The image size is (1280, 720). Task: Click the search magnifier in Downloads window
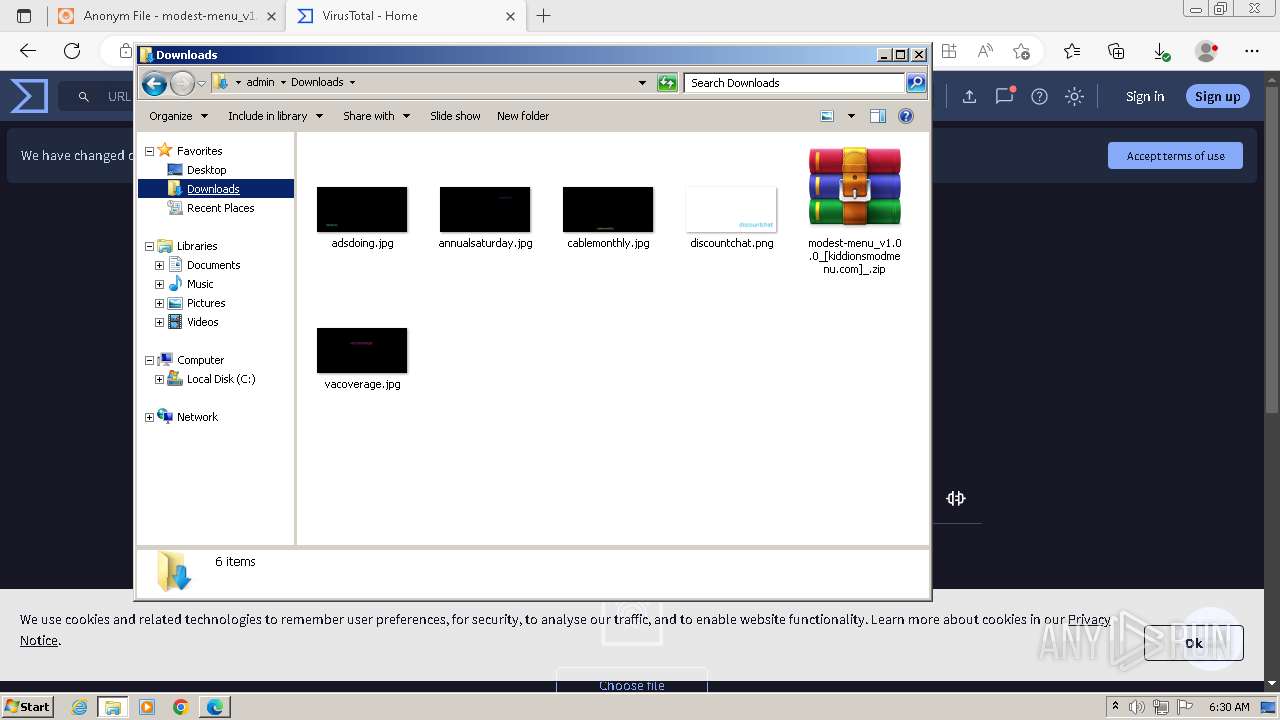[x=916, y=83]
